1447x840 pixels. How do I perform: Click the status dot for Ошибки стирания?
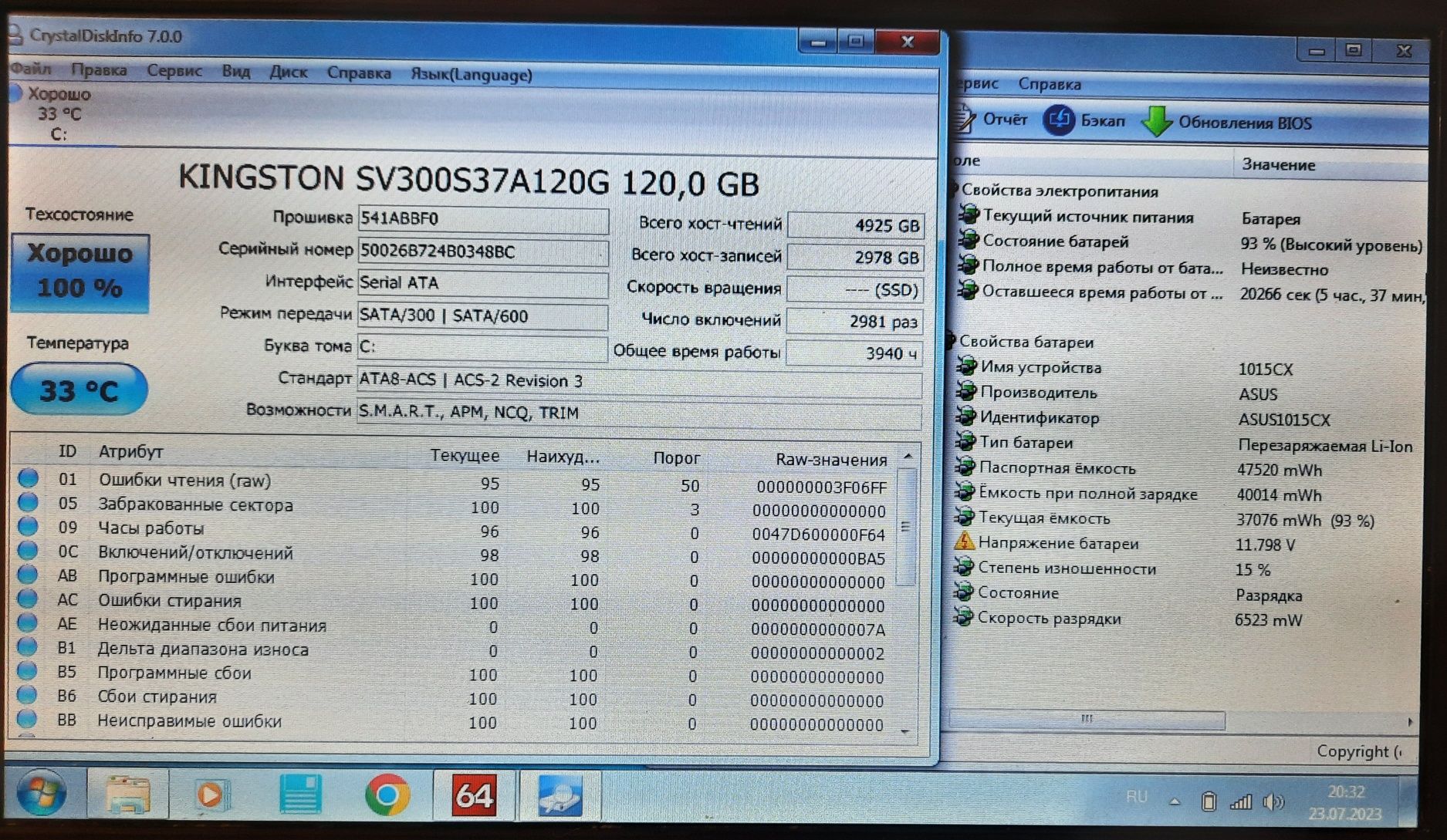click(x=28, y=599)
